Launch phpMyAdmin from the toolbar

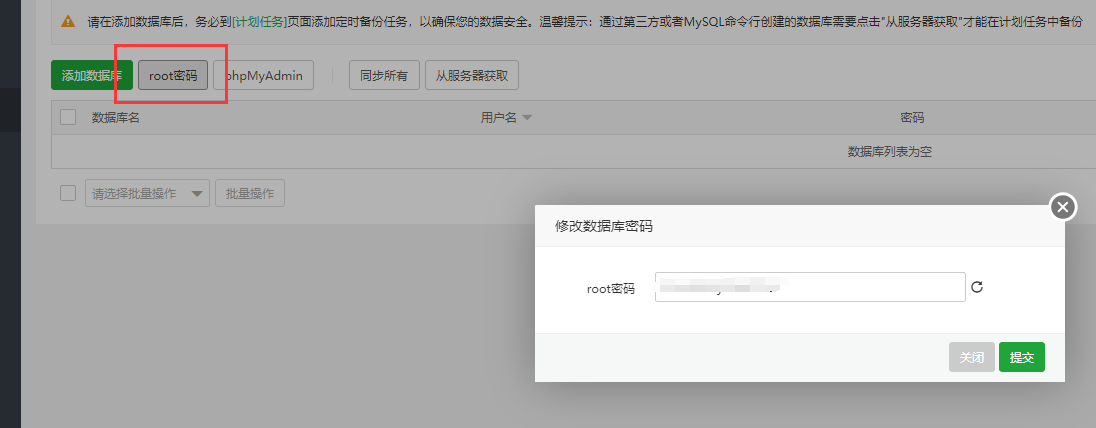pyautogui.click(x=264, y=75)
